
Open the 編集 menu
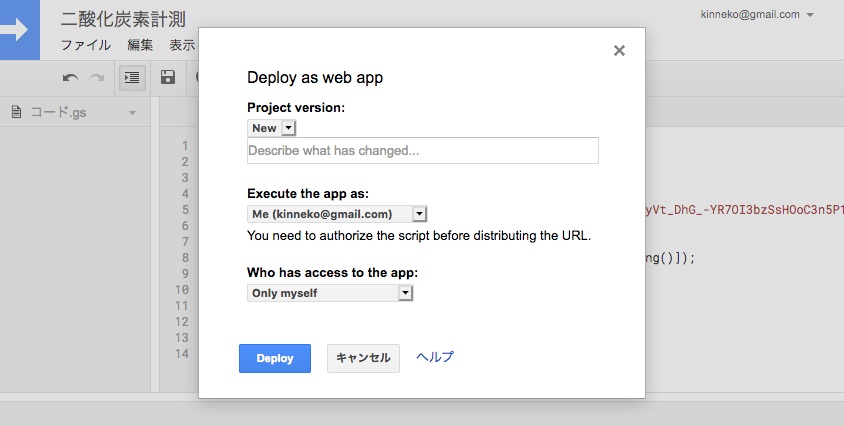pos(140,45)
